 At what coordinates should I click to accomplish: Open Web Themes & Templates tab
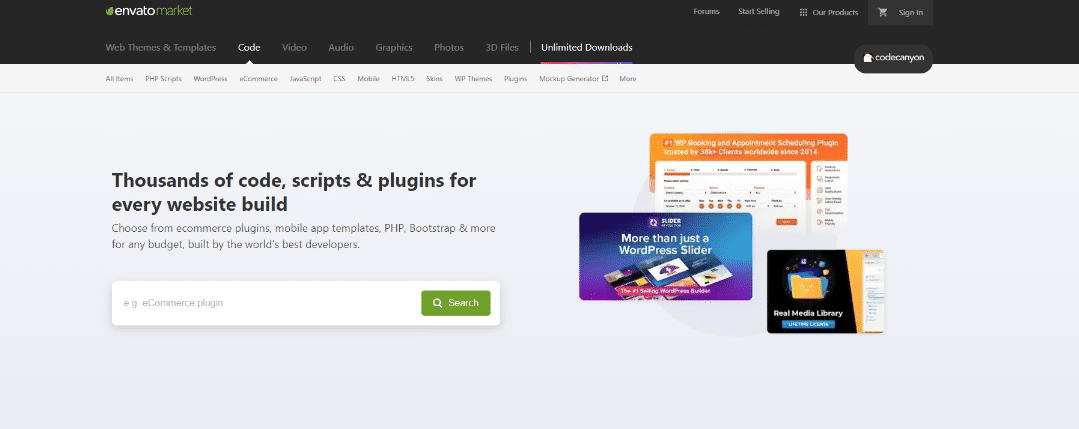pyautogui.click(x=160, y=48)
